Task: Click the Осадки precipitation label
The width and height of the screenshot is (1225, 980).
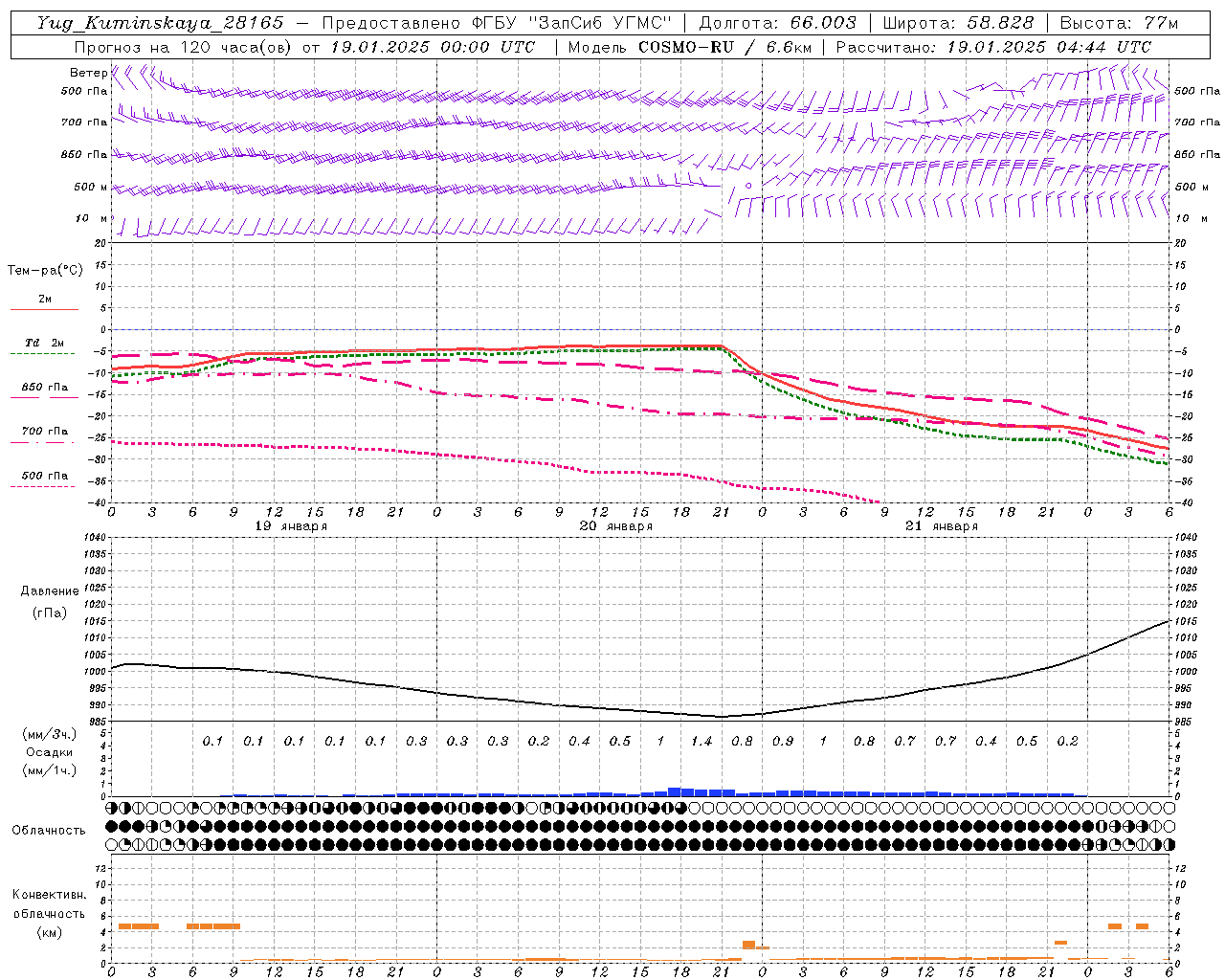Action: pyautogui.click(x=50, y=752)
